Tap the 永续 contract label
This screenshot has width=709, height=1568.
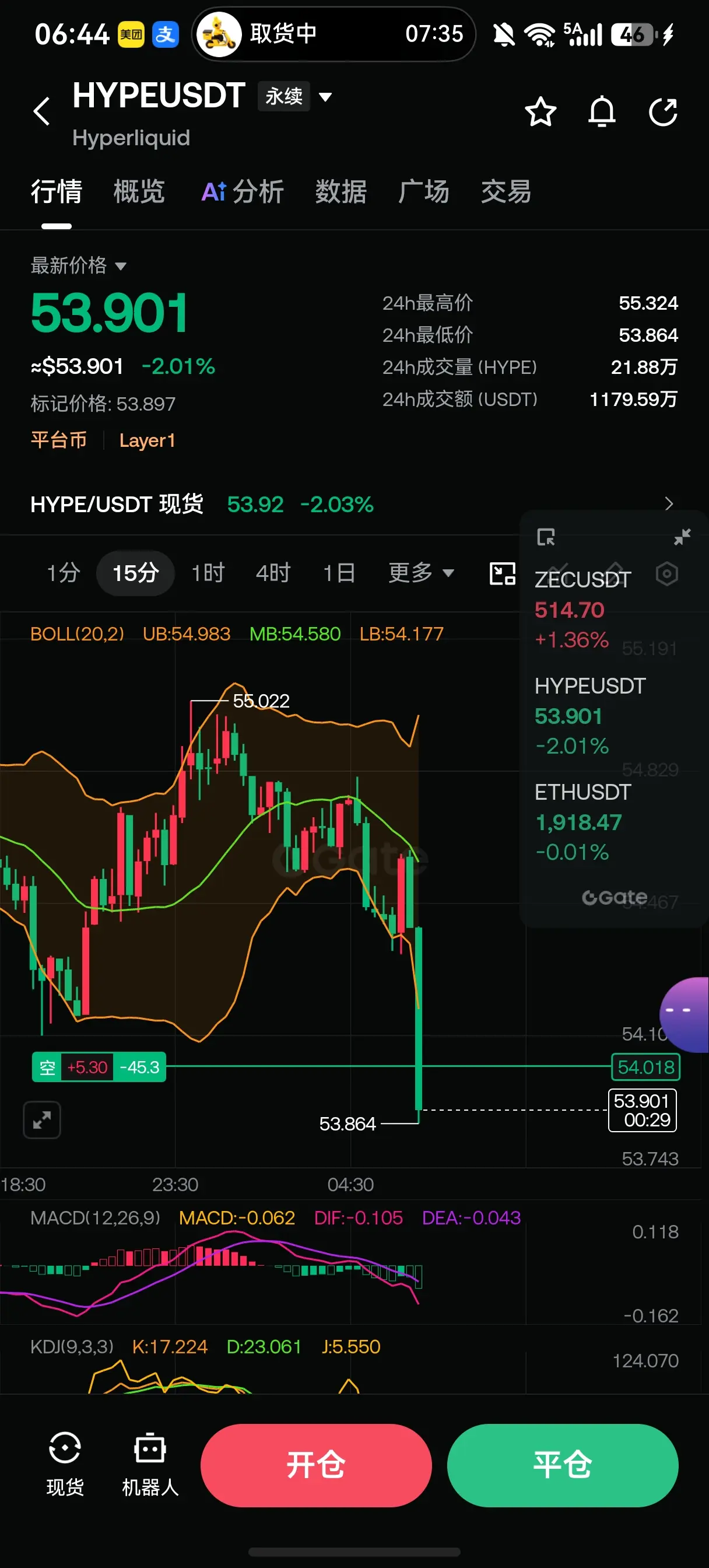click(283, 96)
